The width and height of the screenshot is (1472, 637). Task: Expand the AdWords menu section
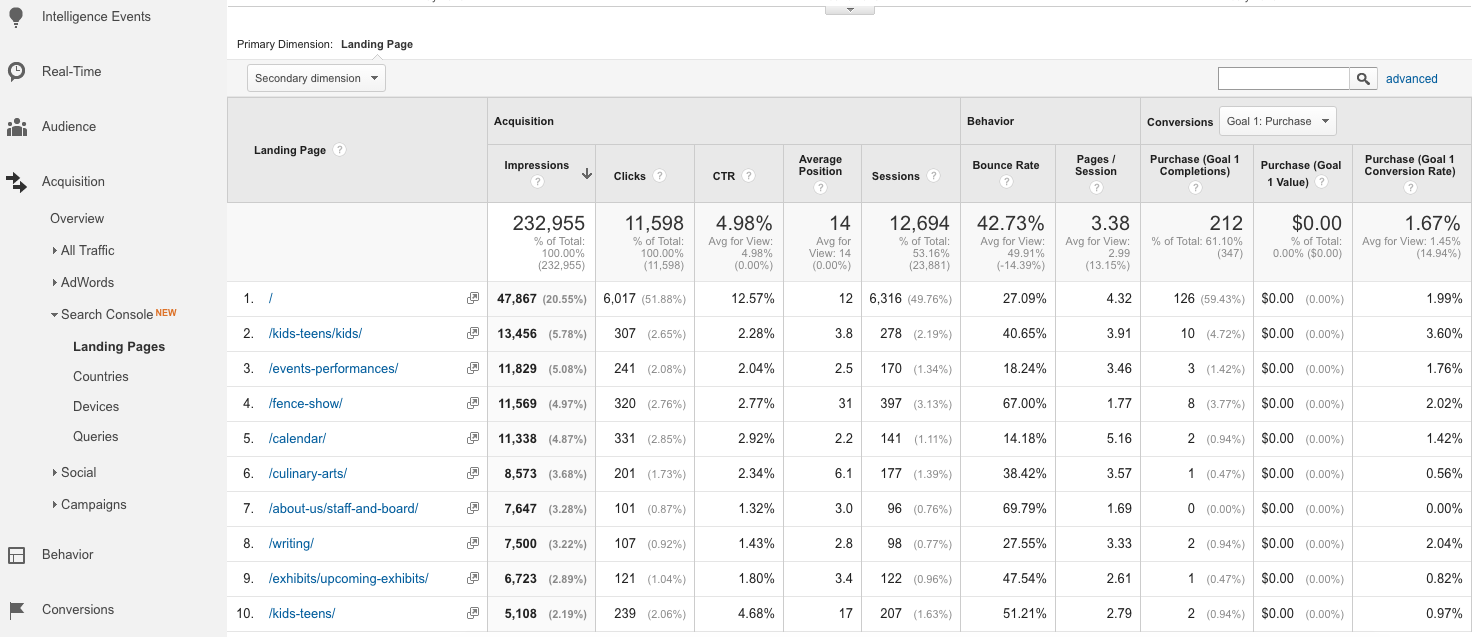tap(87, 283)
